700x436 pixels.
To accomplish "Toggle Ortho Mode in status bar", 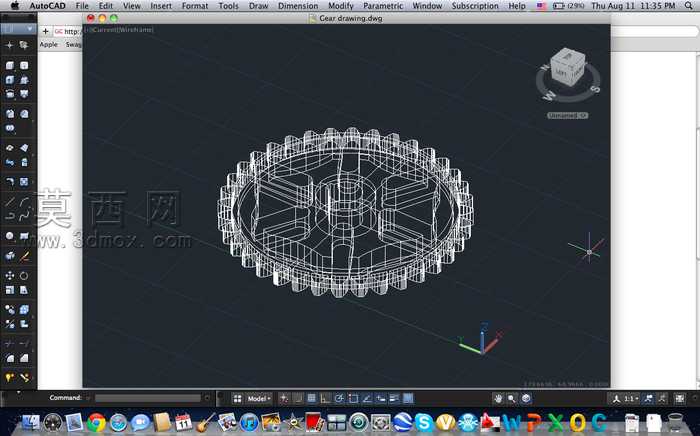I will tap(325, 399).
